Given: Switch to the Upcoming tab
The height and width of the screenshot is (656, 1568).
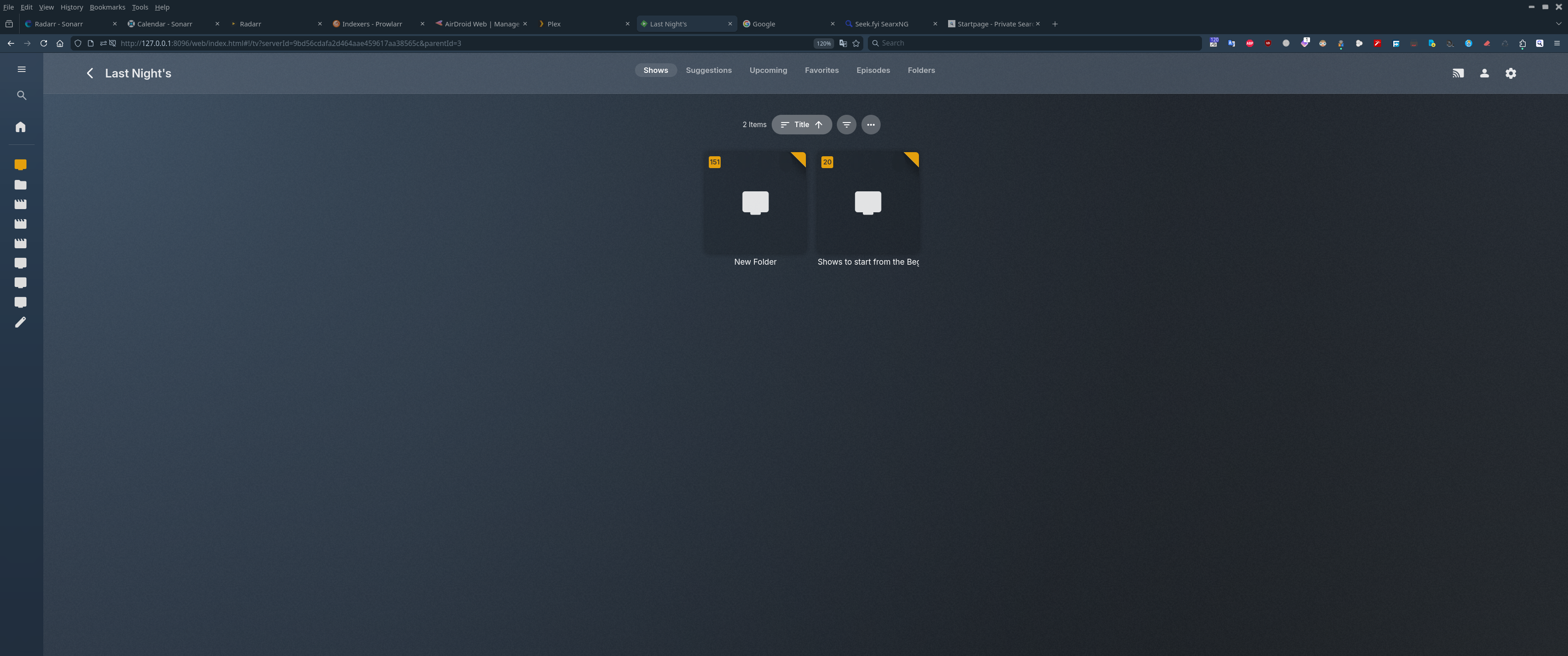Looking at the screenshot, I should 768,71.
